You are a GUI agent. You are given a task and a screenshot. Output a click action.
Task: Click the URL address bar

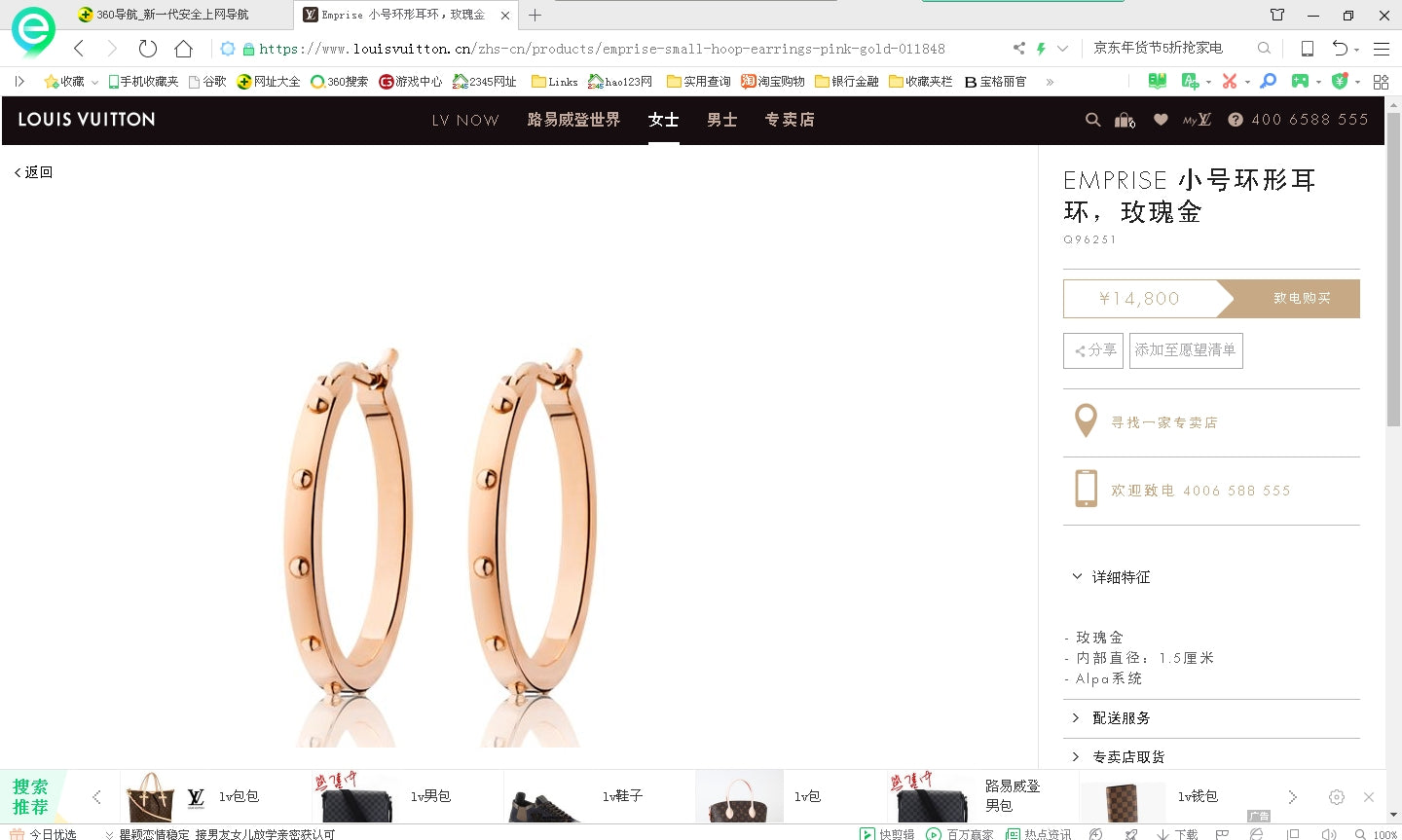[604, 49]
